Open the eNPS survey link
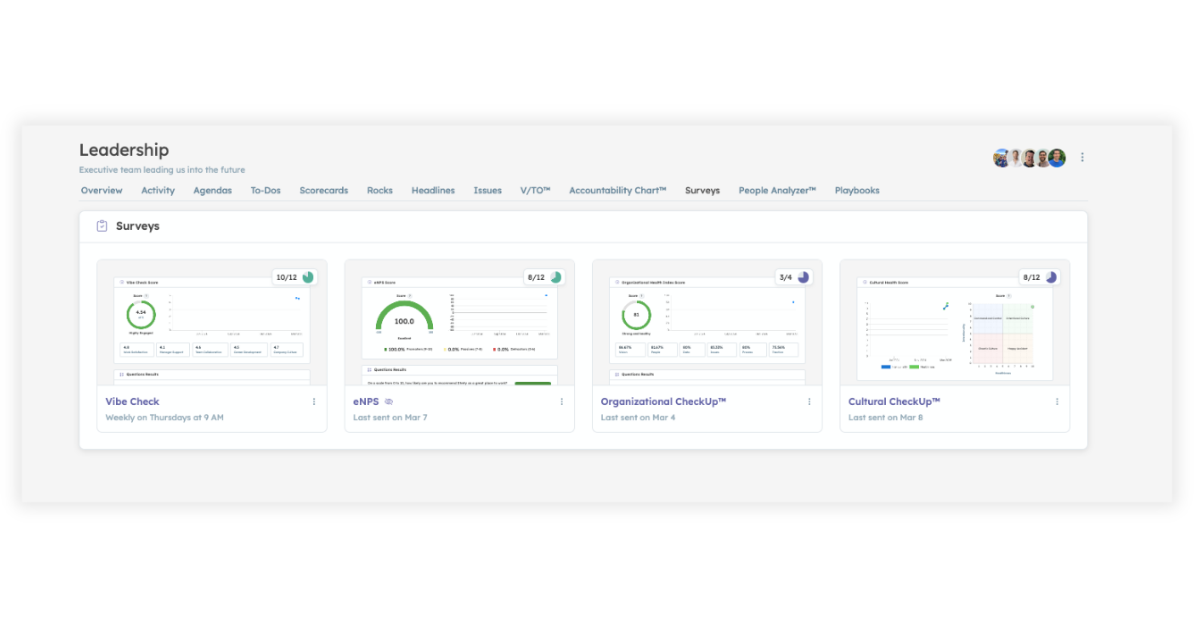This screenshot has width=1200, height=630. pyautogui.click(x=366, y=402)
